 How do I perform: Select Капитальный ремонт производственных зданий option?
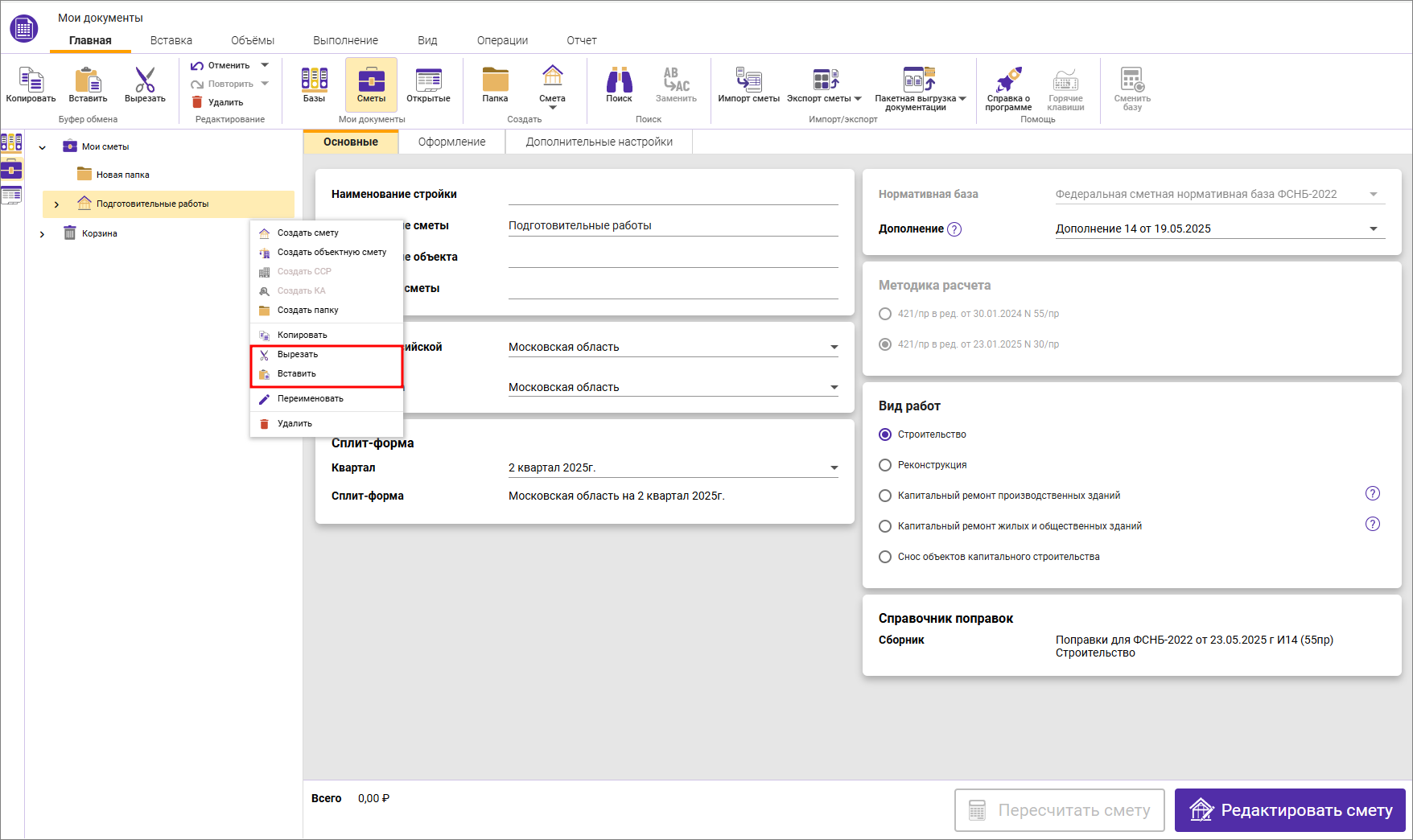885,496
